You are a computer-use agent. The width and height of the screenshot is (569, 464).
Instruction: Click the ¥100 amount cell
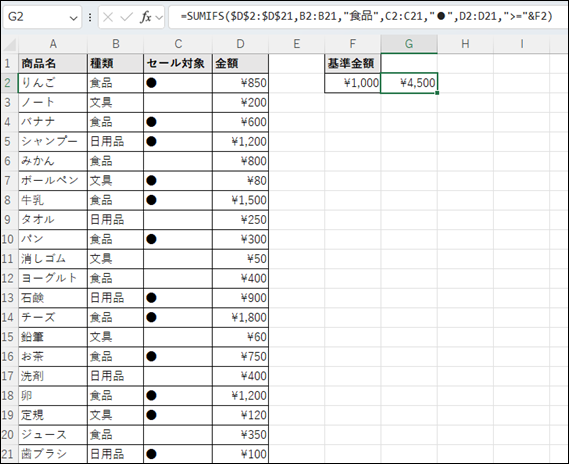pos(240,454)
